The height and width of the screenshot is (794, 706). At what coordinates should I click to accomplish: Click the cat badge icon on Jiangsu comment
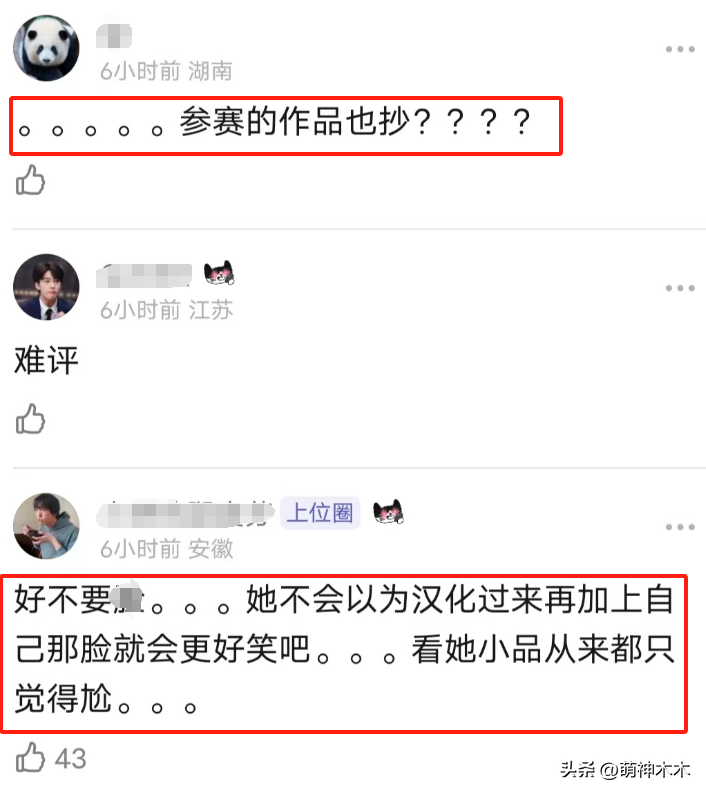click(219, 273)
